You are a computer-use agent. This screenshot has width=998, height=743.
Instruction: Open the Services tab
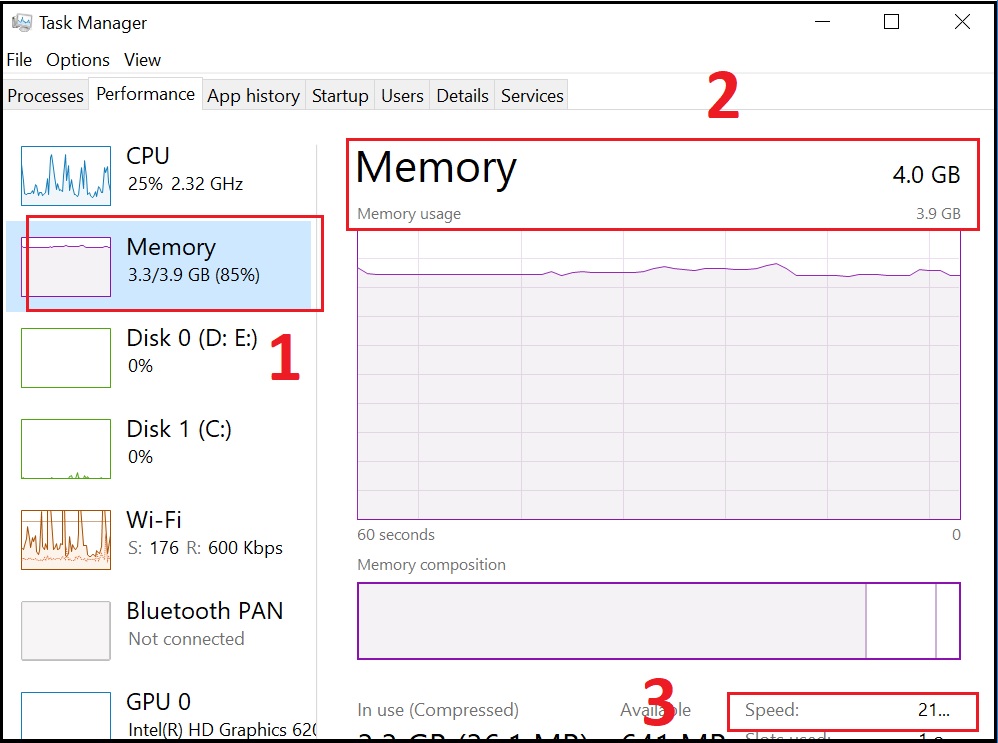click(x=532, y=96)
